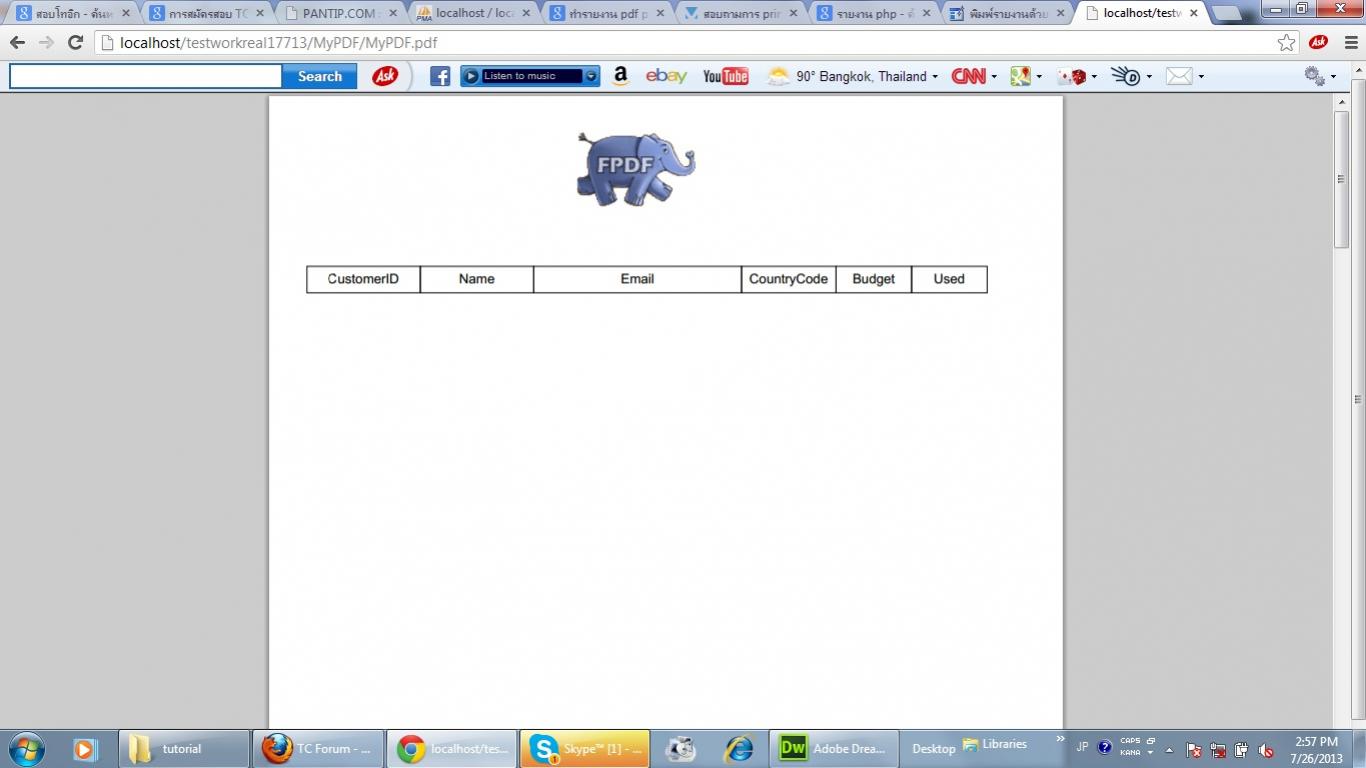Open Libraries from the taskbar toolbar

[x=995, y=744]
